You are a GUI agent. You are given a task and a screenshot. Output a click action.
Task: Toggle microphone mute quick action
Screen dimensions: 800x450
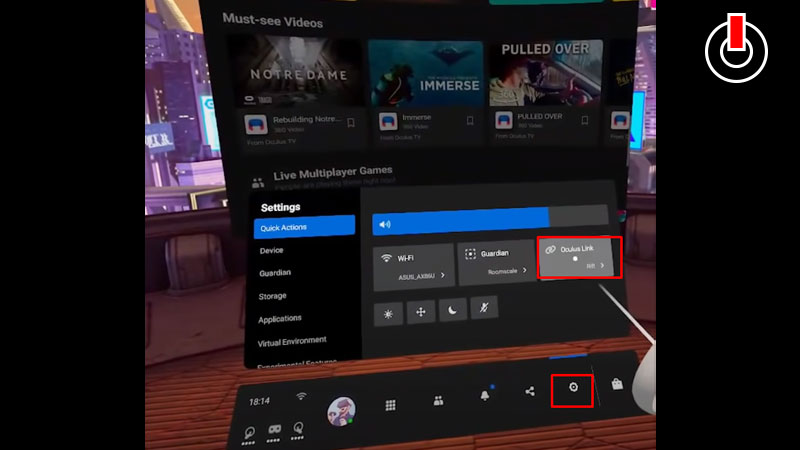click(484, 307)
